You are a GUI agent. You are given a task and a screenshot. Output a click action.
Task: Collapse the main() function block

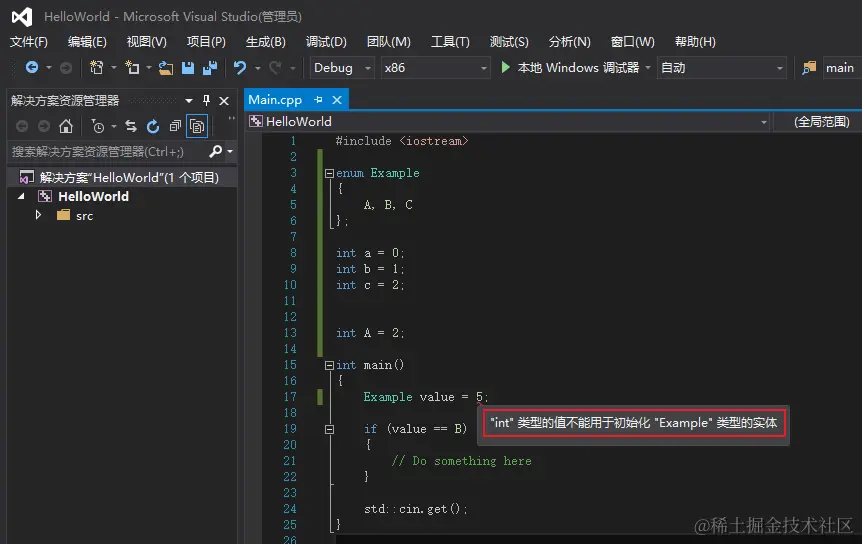click(329, 365)
